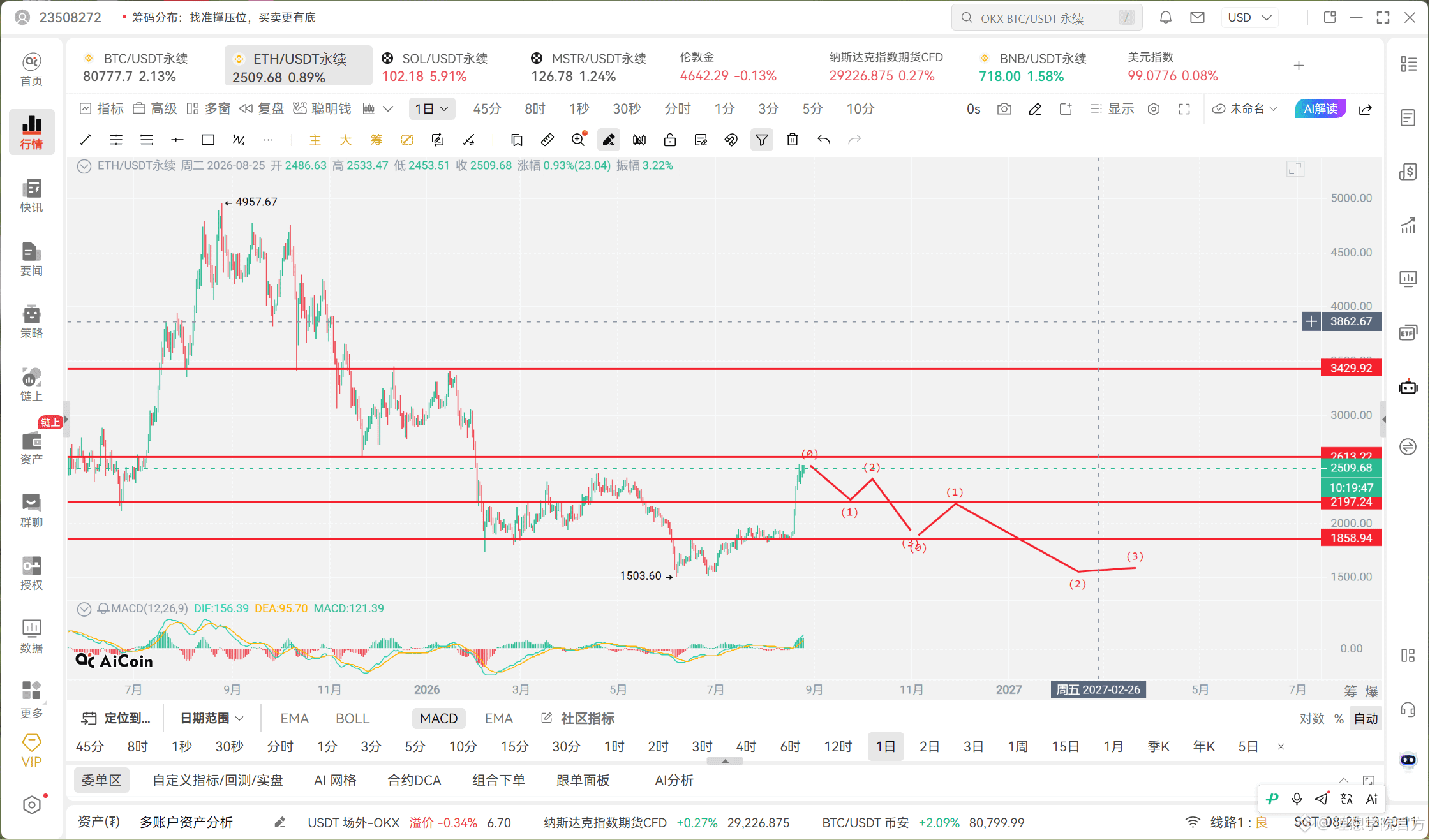Open the USD currency dropdown
Viewport: 1430px width, 840px height.
pos(1250,17)
